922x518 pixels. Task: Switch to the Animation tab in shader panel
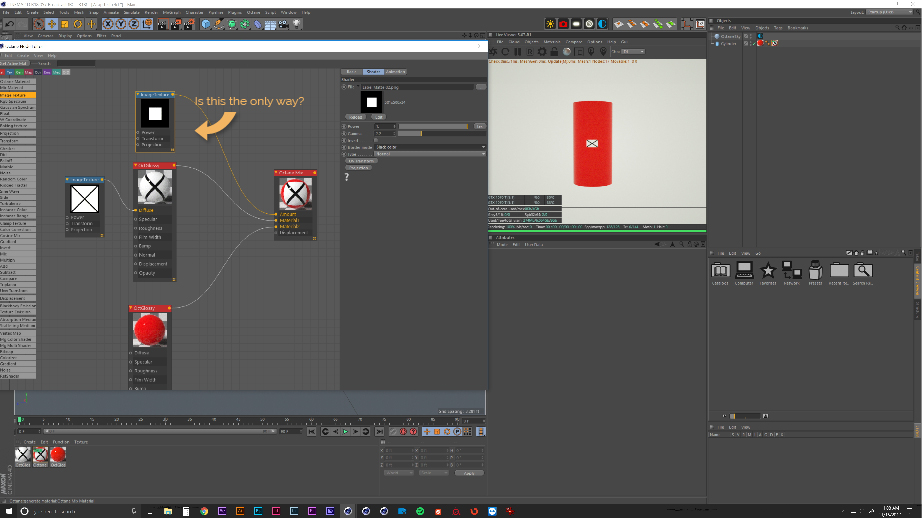(x=396, y=71)
